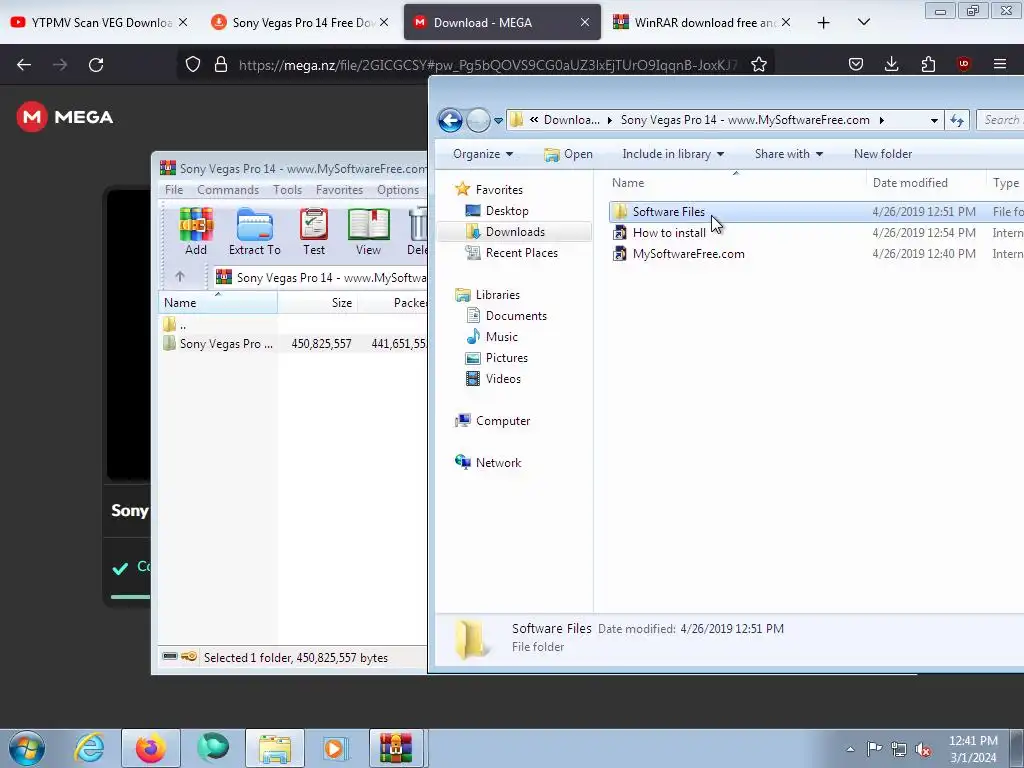Image resolution: width=1024 pixels, height=768 pixels.
Task: Open Music library in navigation pane
Action: (502, 336)
